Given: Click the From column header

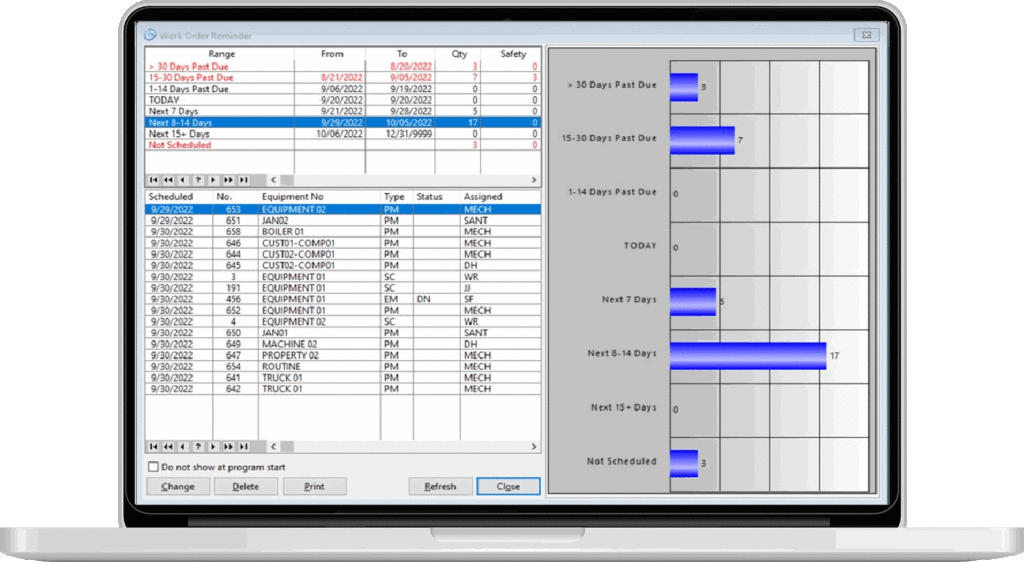Looking at the screenshot, I should (x=331, y=54).
